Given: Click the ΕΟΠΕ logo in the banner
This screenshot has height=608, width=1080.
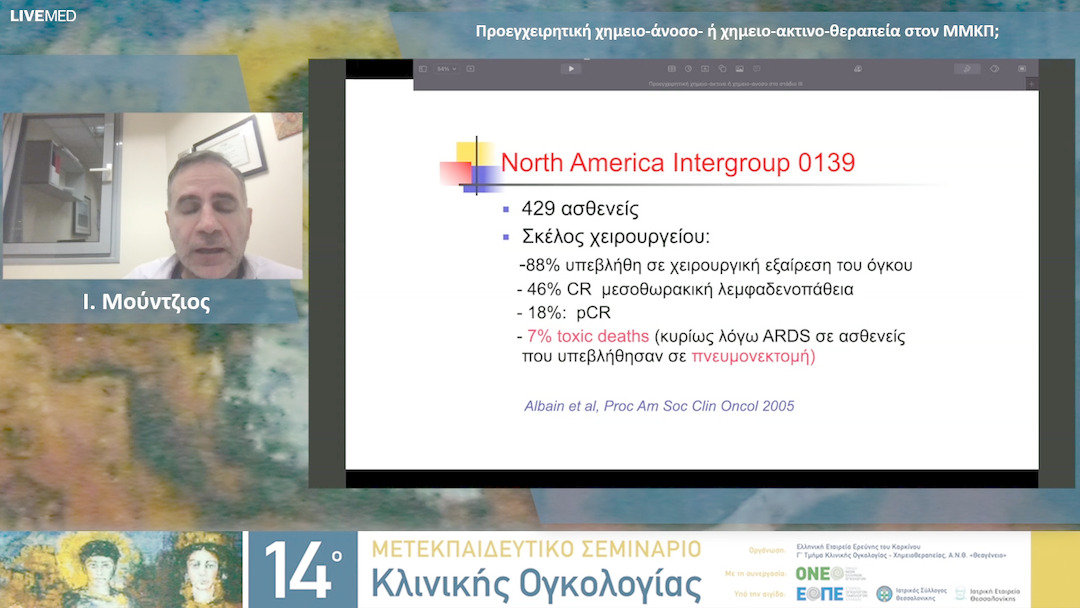Looking at the screenshot, I should (818, 594).
